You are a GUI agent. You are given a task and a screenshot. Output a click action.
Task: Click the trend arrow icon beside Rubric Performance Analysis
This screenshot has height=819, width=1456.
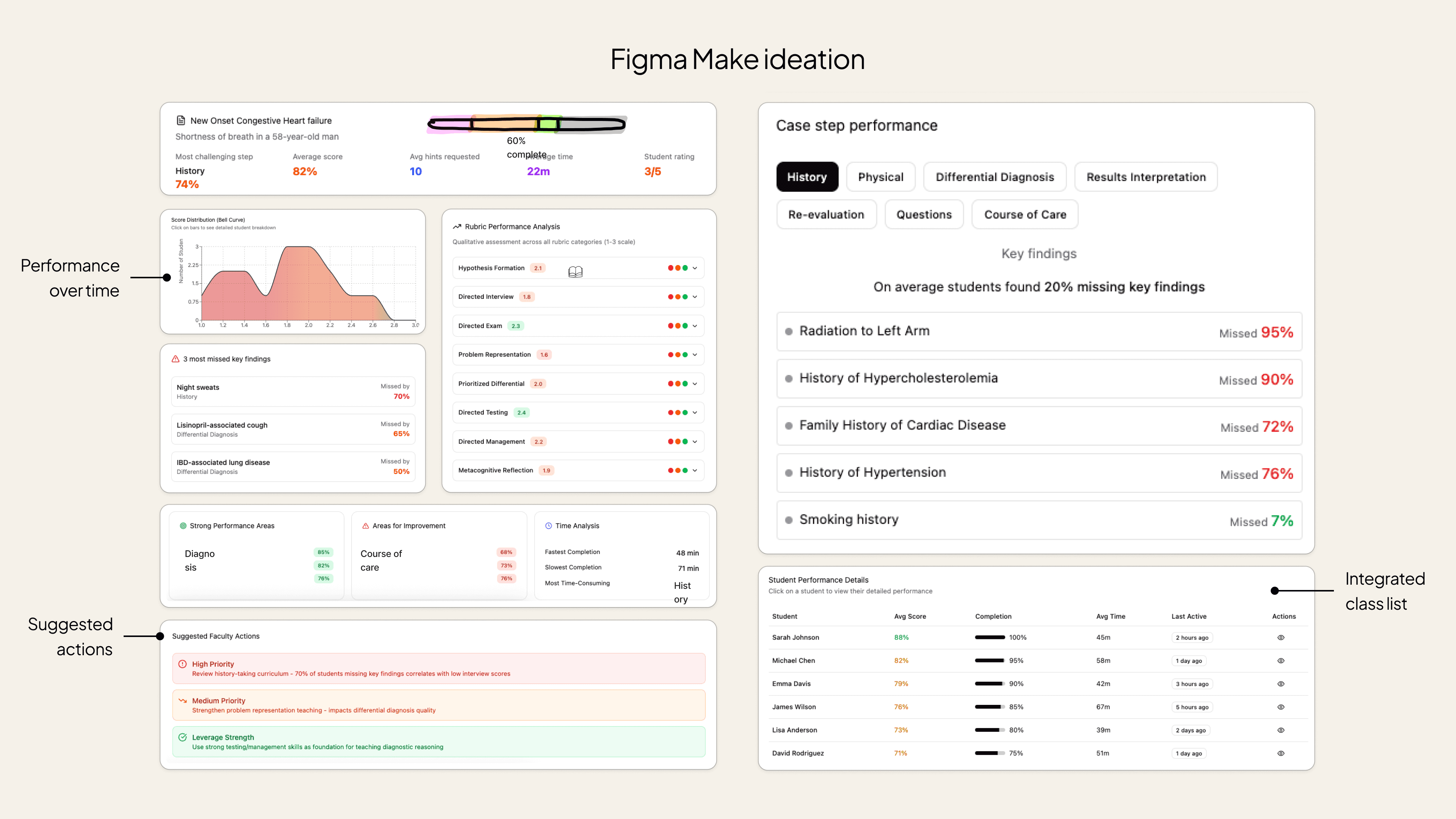tap(457, 227)
